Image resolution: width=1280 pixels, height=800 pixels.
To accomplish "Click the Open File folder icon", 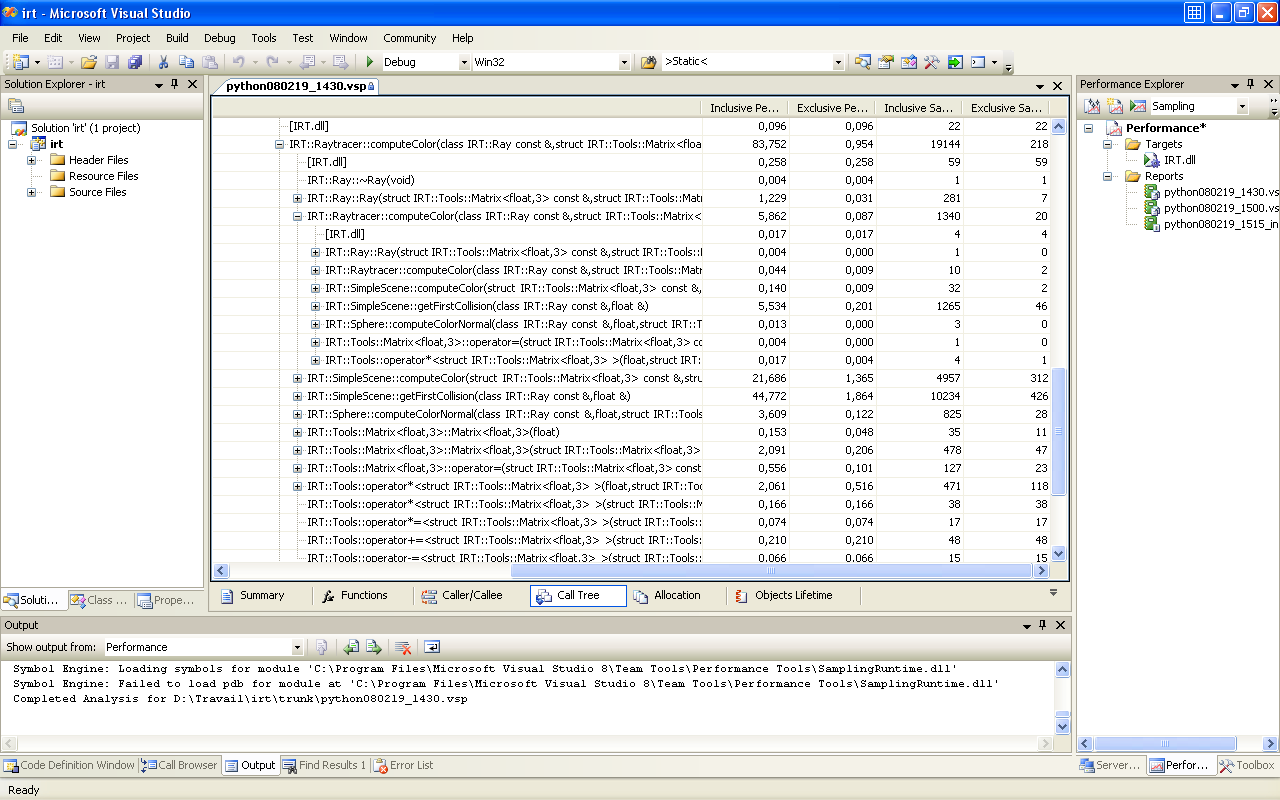I will pos(89,62).
